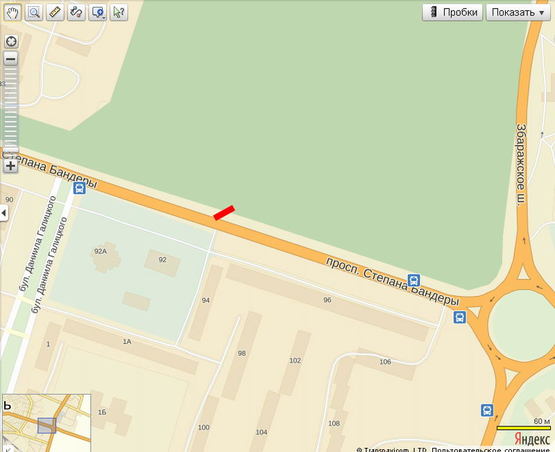Click bus stop icon beside просп. Степана Бандеры label
The width and height of the screenshot is (555, 452).
[x=414, y=280]
